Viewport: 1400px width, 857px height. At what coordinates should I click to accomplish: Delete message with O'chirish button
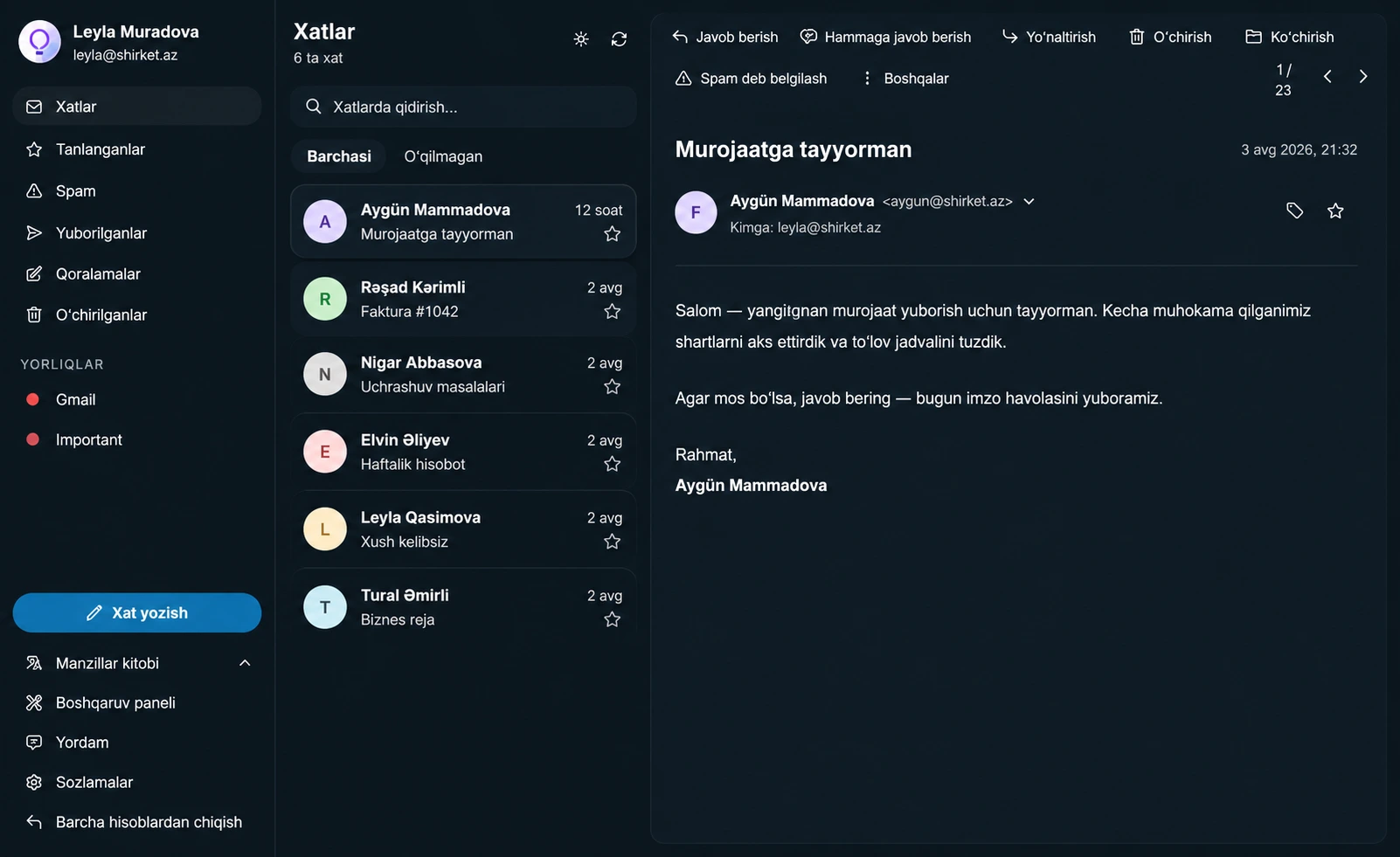click(1170, 37)
